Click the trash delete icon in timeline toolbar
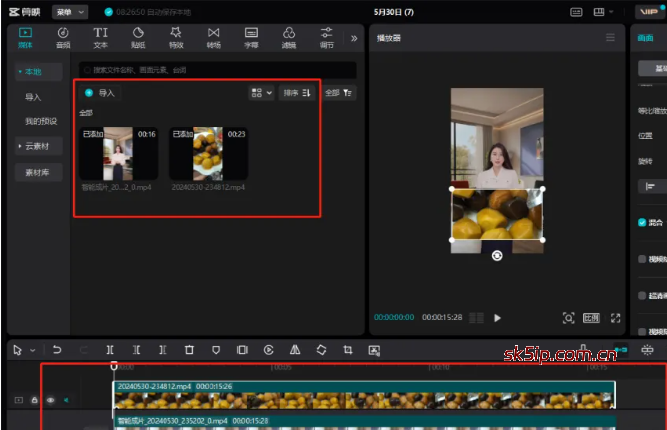This screenshot has height=430, width=667. (x=189, y=350)
